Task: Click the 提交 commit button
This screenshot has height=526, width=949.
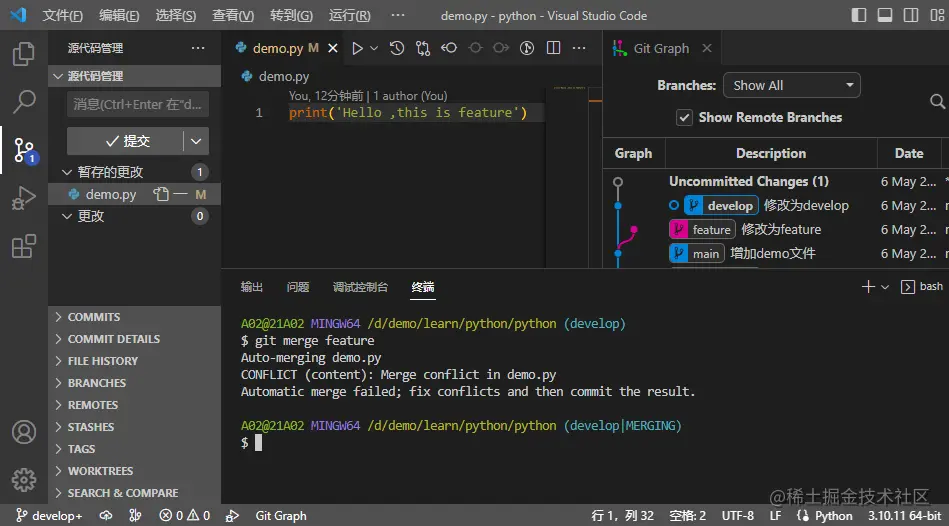Action: [126, 141]
